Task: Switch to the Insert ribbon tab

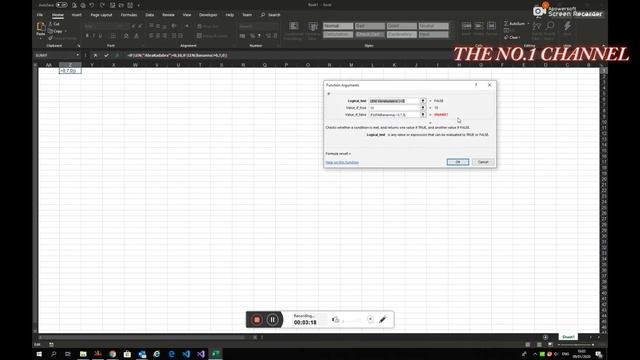Action: click(x=76, y=15)
